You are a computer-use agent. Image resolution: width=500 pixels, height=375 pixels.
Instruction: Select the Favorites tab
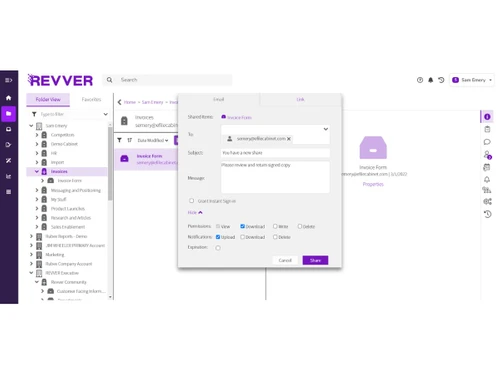(91, 99)
